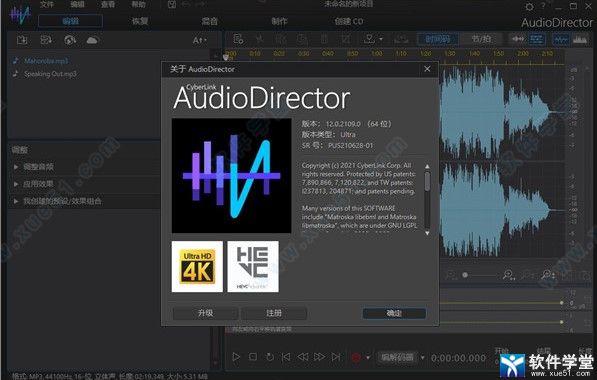Screen dimensions: 597x380
Task: Click the play button in transport bar
Action: pyautogui.click(x=236, y=357)
